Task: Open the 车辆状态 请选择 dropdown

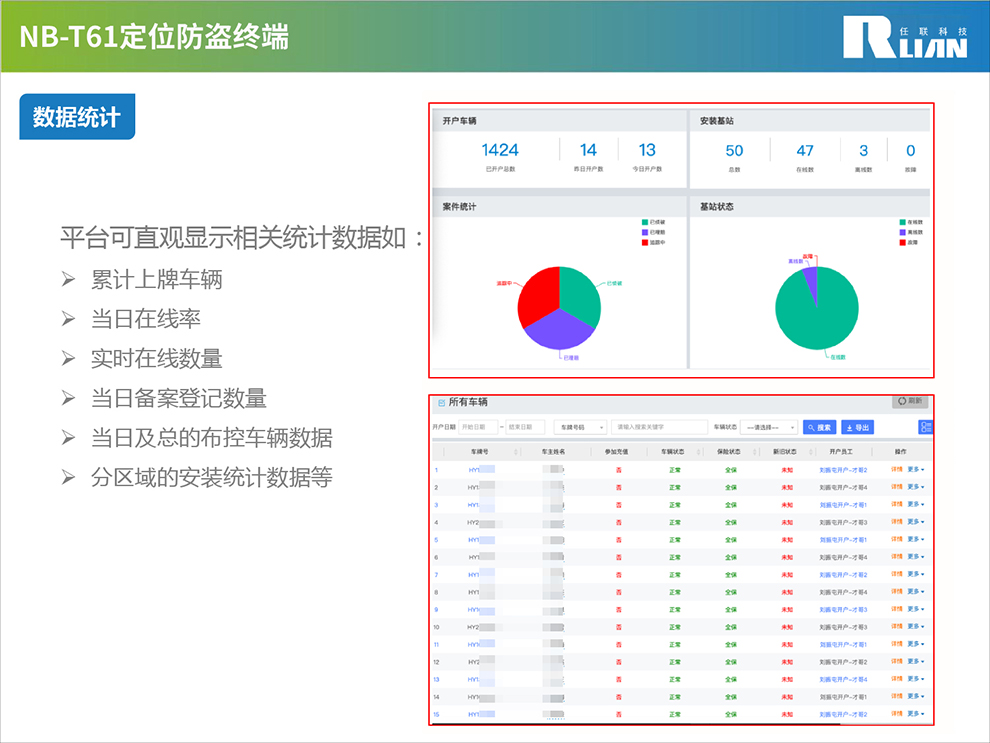Action: [x=769, y=427]
